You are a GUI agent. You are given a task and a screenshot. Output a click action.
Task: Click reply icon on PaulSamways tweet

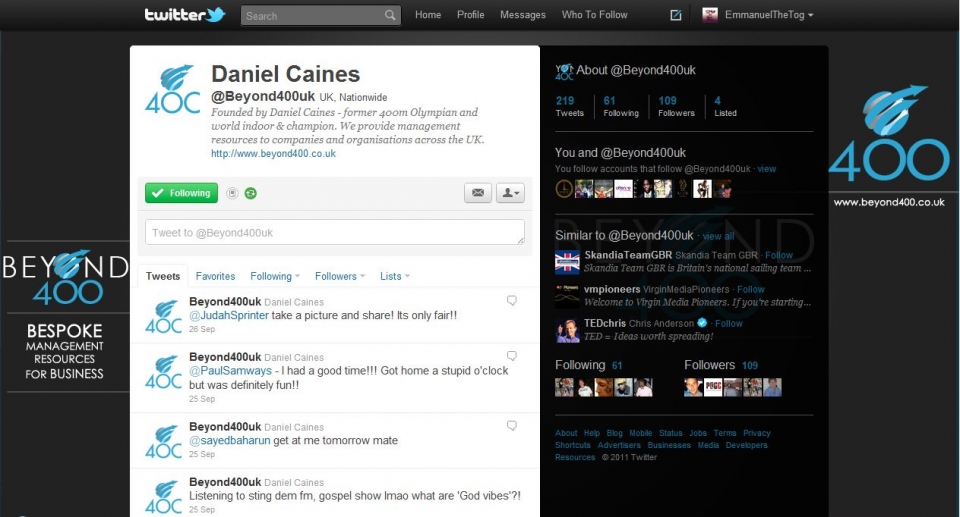click(512, 356)
